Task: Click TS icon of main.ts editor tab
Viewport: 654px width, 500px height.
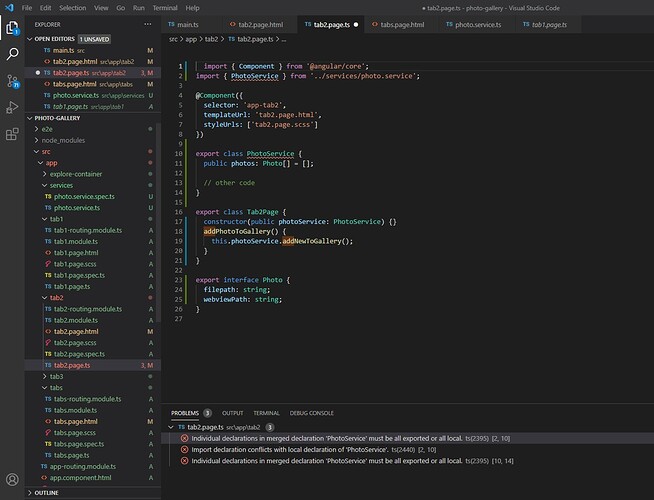Action: pyautogui.click(x=171, y=24)
